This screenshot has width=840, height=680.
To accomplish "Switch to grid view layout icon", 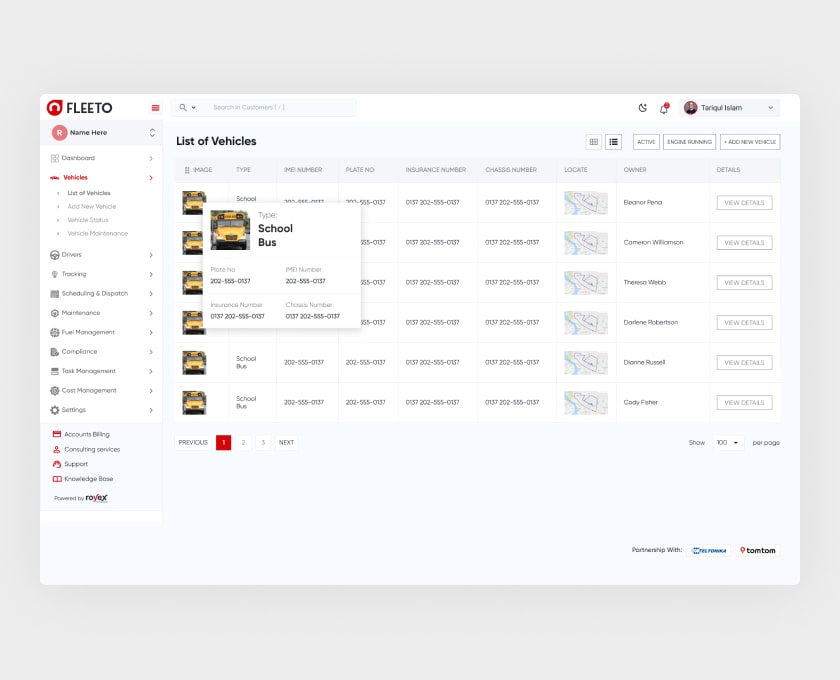I will 594,142.
